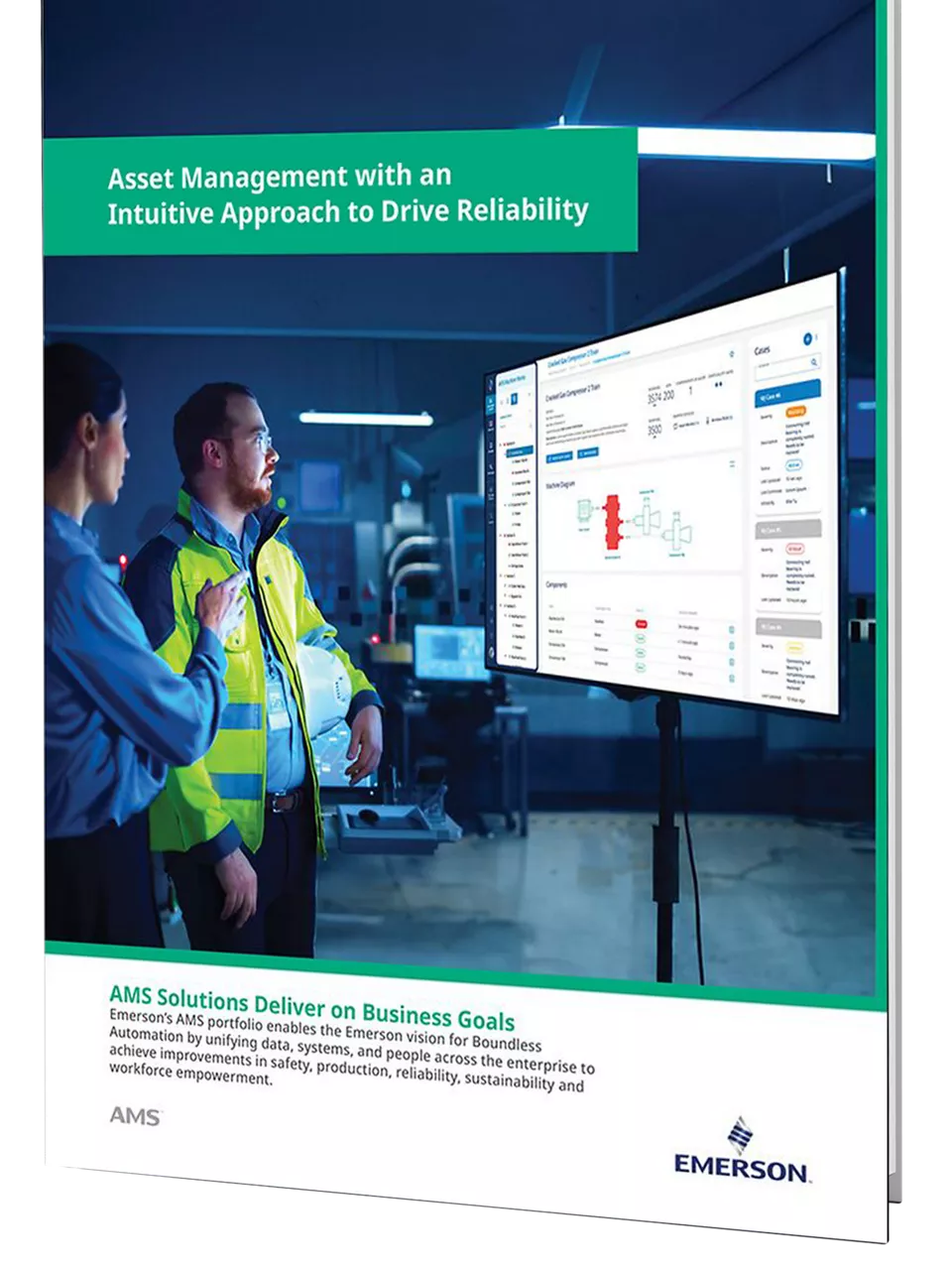
Task: Click the left blue action button under the description
Action: pyautogui.click(x=560, y=455)
